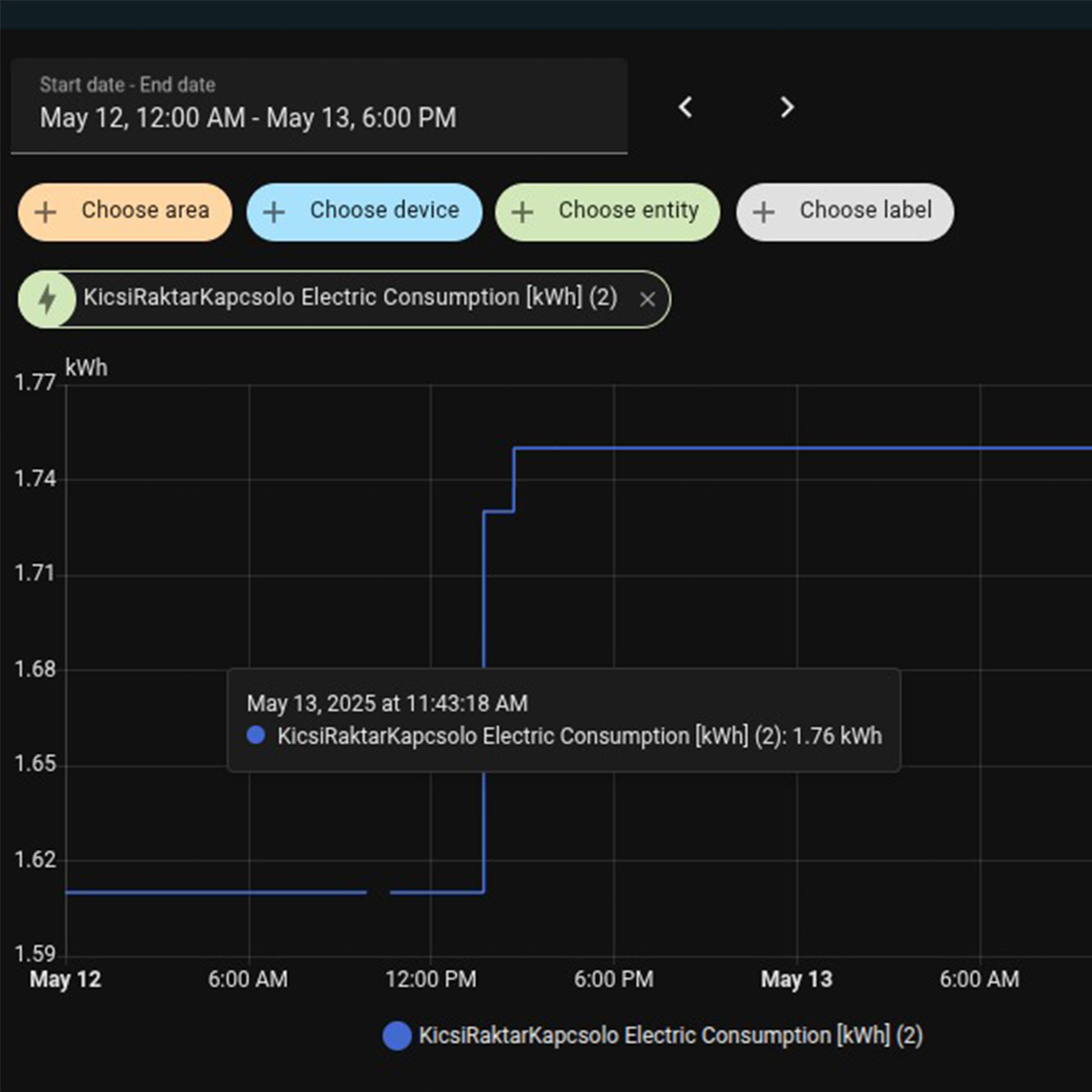Choose a label filter
This screenshot has width=1092, height=1092.
[845, 212]
